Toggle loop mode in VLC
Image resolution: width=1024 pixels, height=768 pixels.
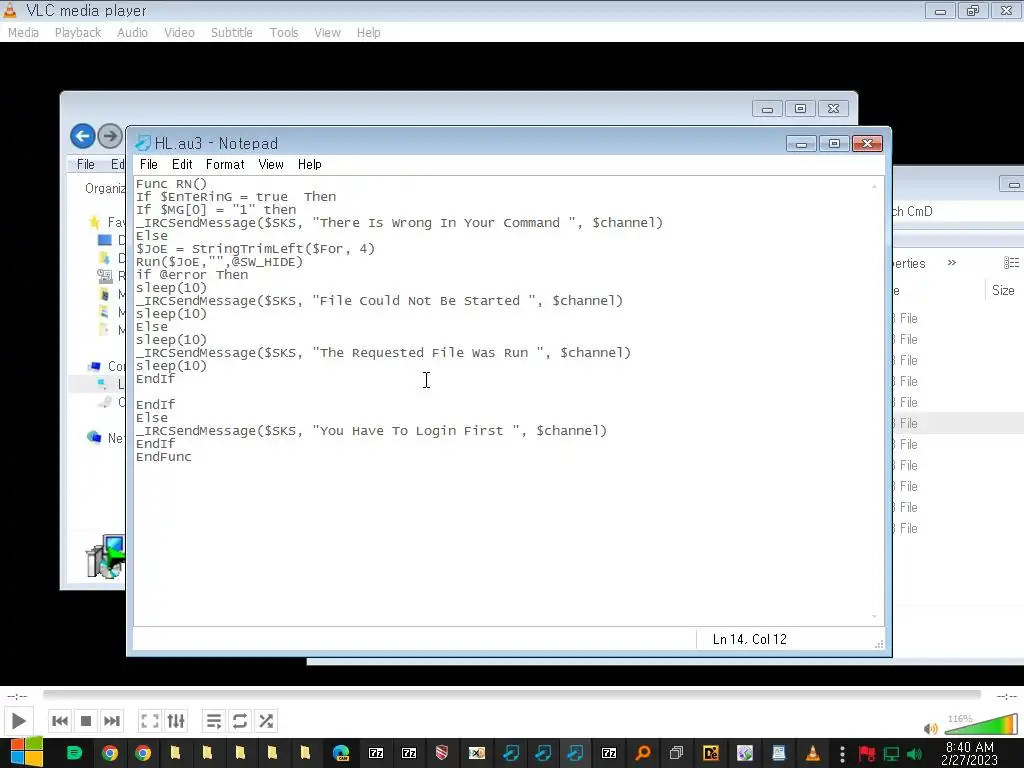click(240, 721)
